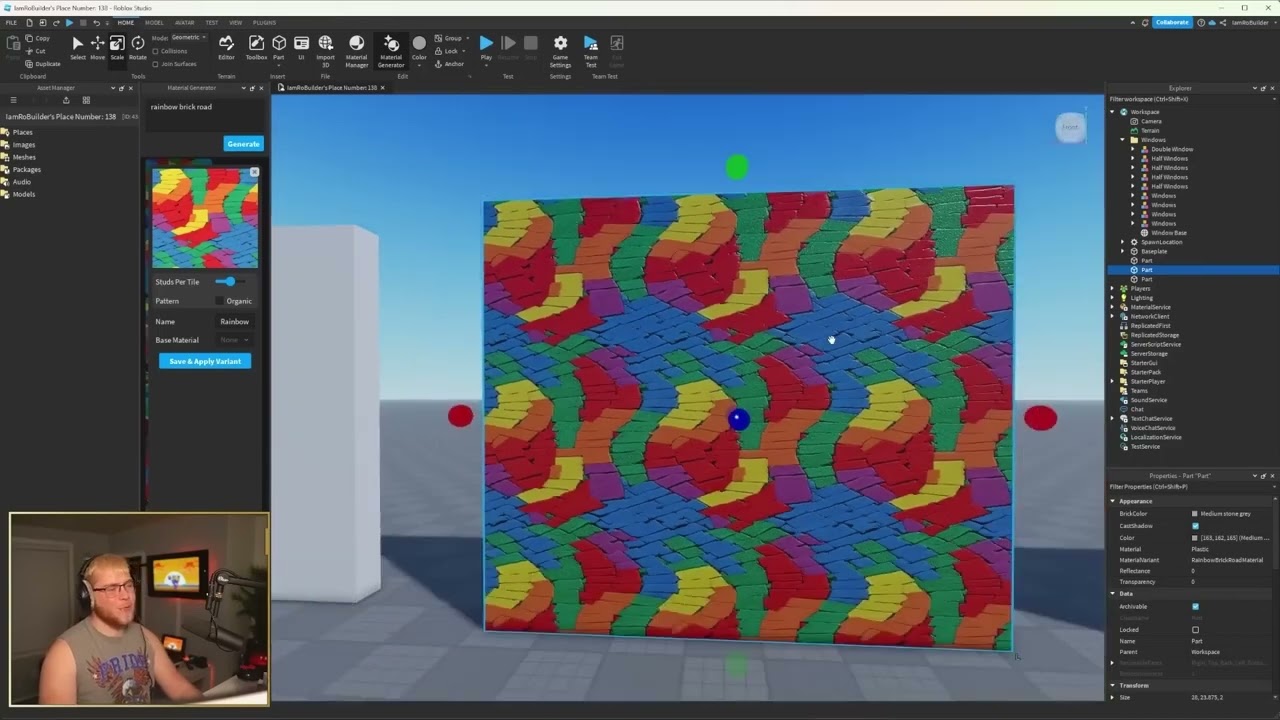Undo the last action in quick access bar

click(96, 22)
